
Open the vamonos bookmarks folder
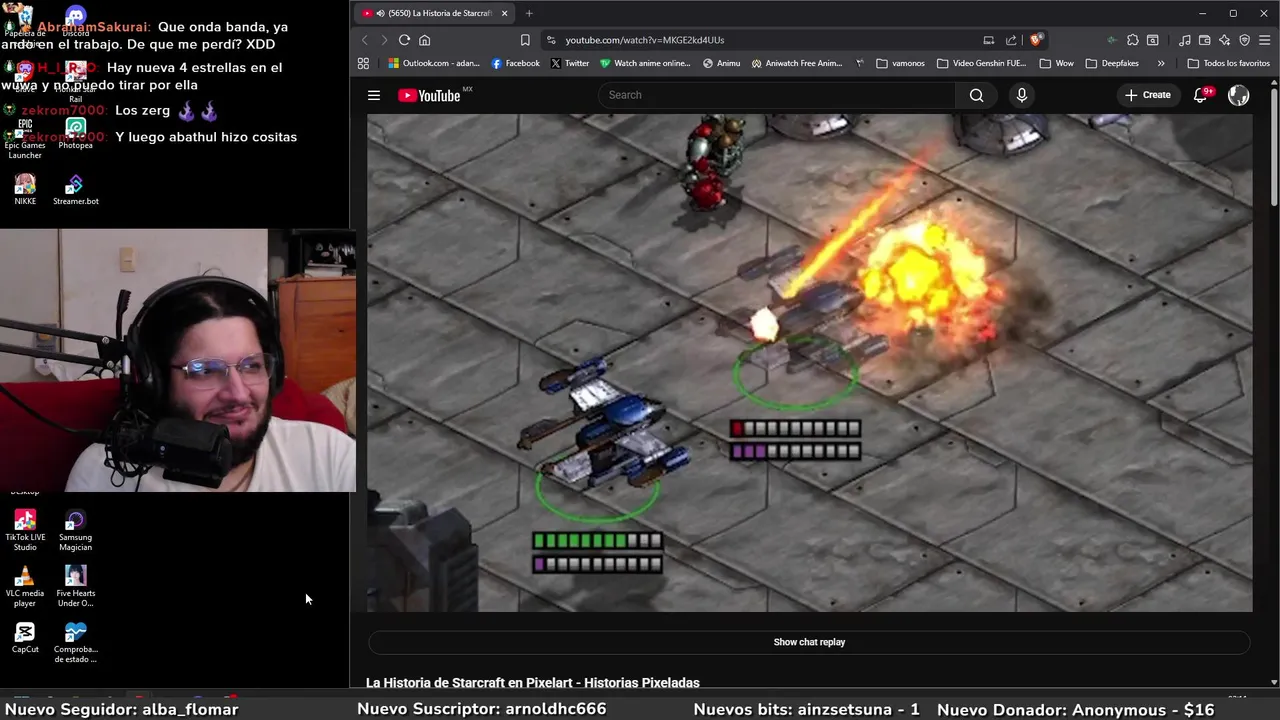coord(900,63)
